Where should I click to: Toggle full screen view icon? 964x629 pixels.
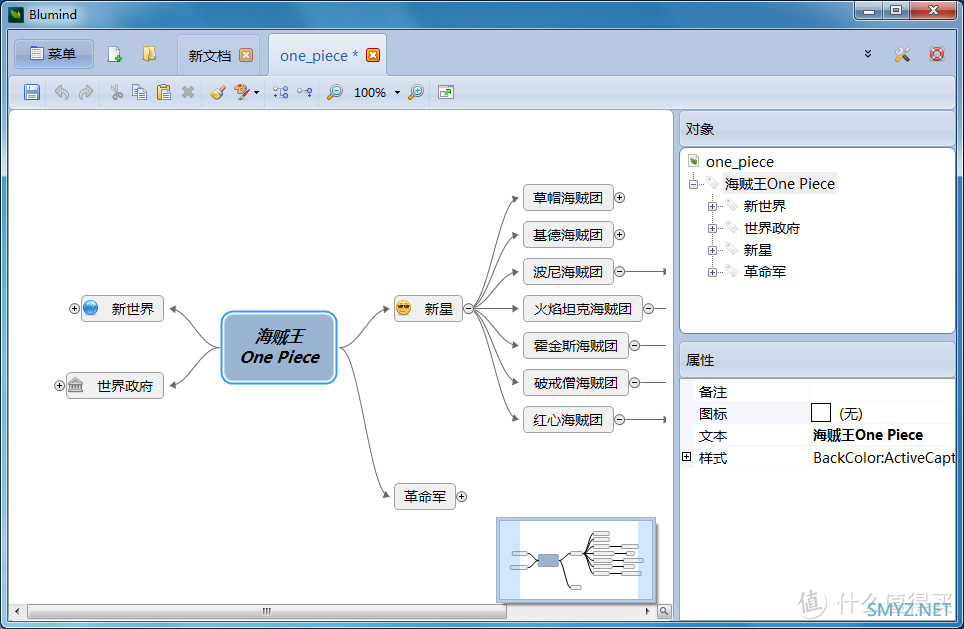(446, 93)
